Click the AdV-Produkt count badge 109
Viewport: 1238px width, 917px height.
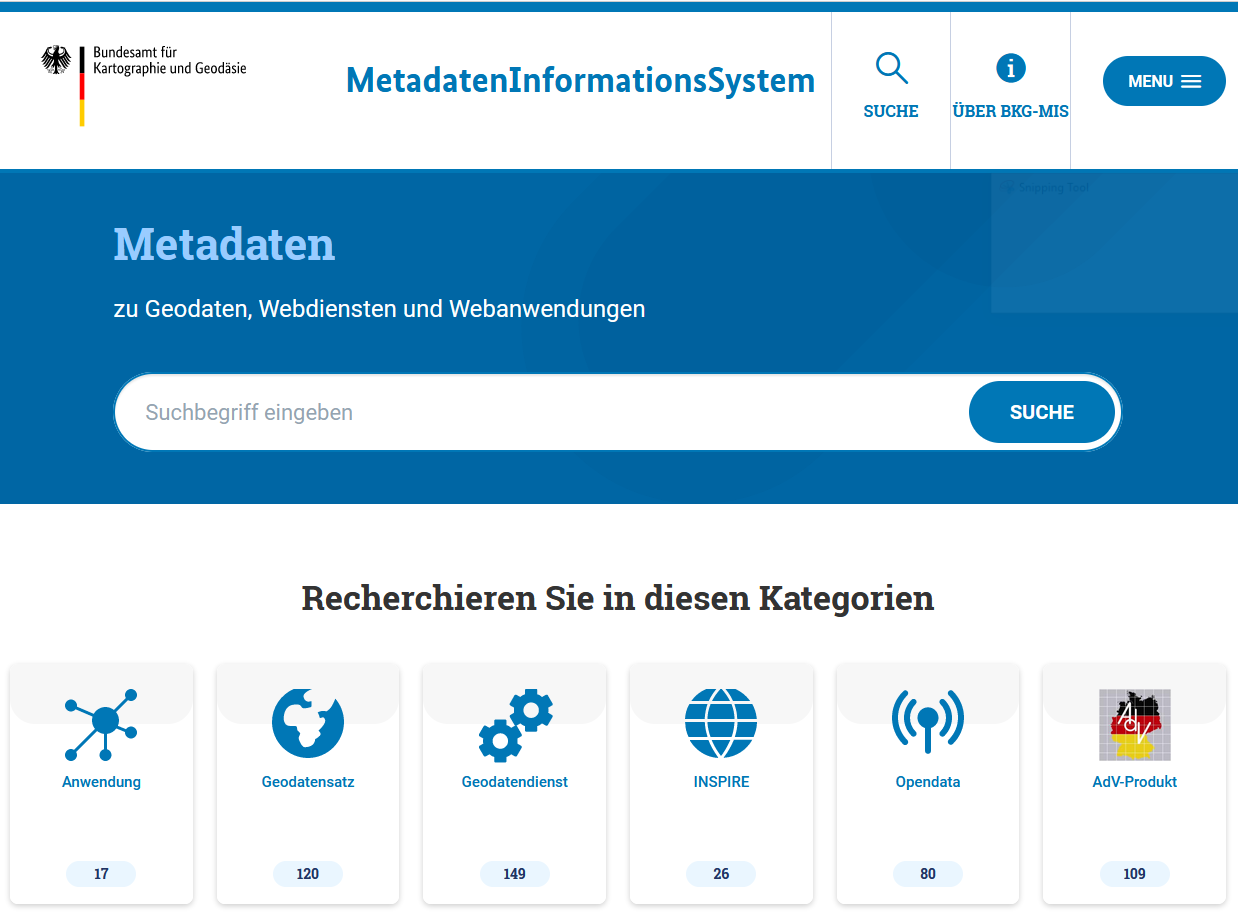[x=1134, y=874]
